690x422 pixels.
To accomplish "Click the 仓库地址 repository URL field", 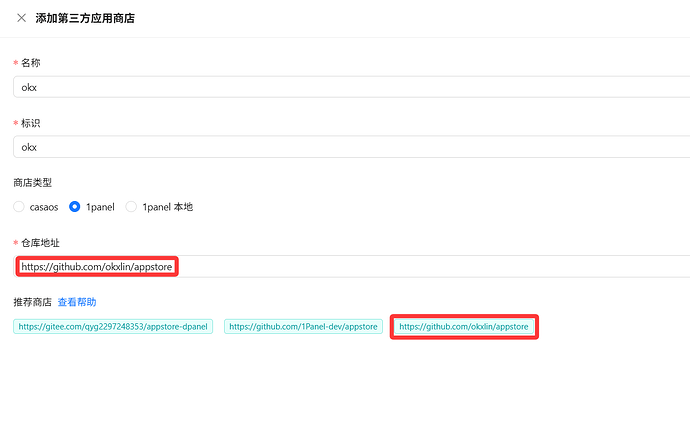I will click(x=352, y=266).
